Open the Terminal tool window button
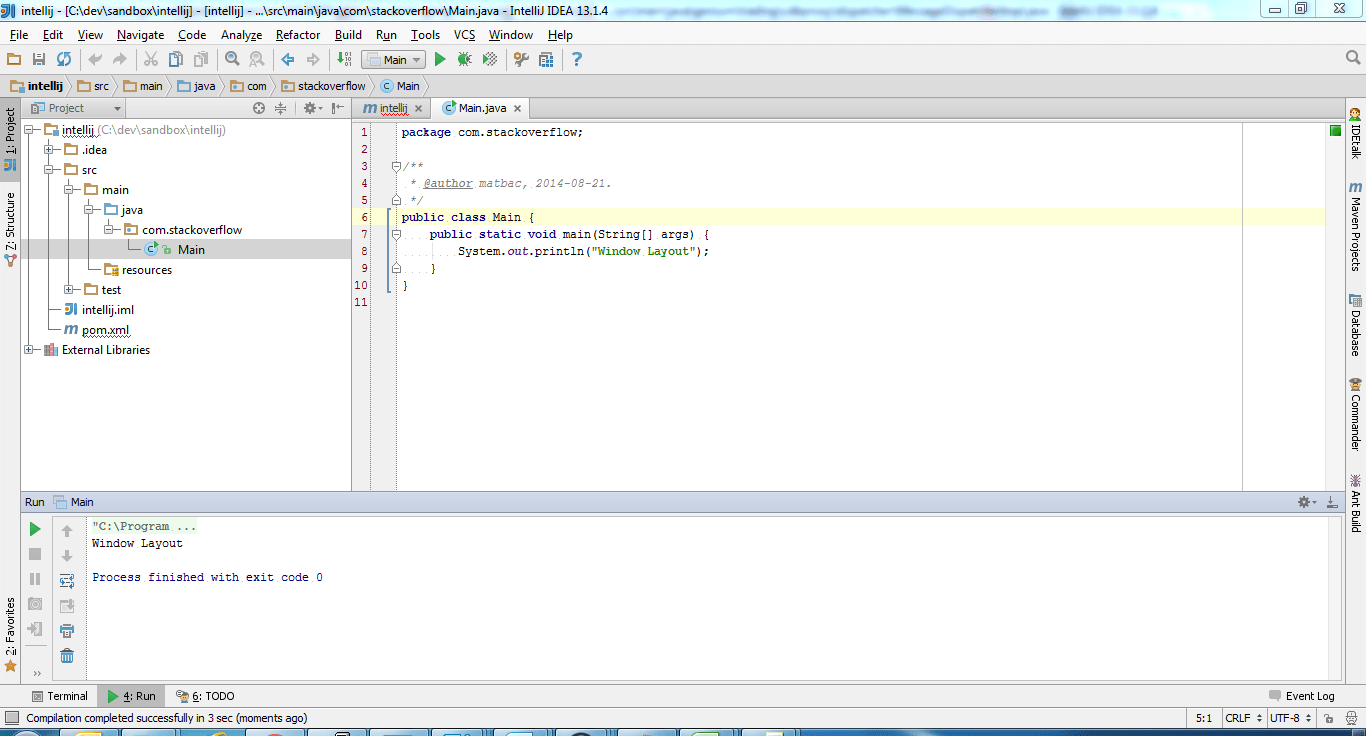Image resolution: width=1366 pixels, height=736 pixels. (x=59, y=696)
